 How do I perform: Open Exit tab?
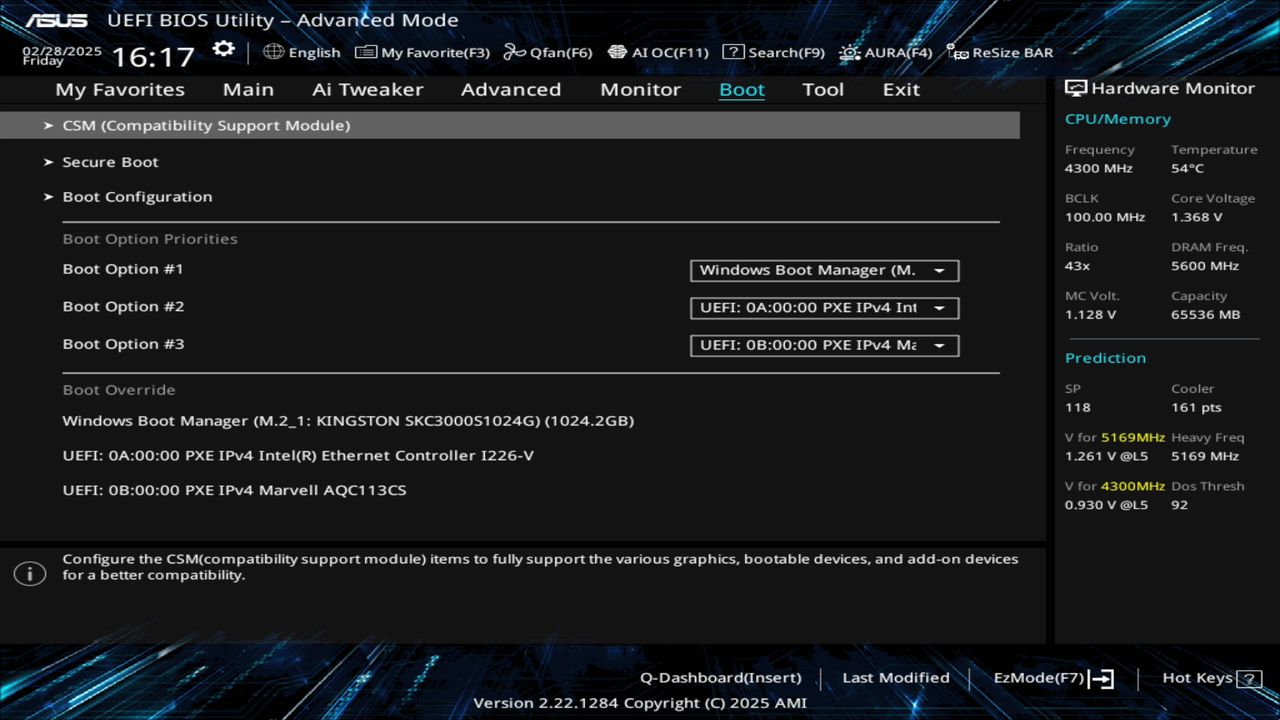[x=901, y=89]
